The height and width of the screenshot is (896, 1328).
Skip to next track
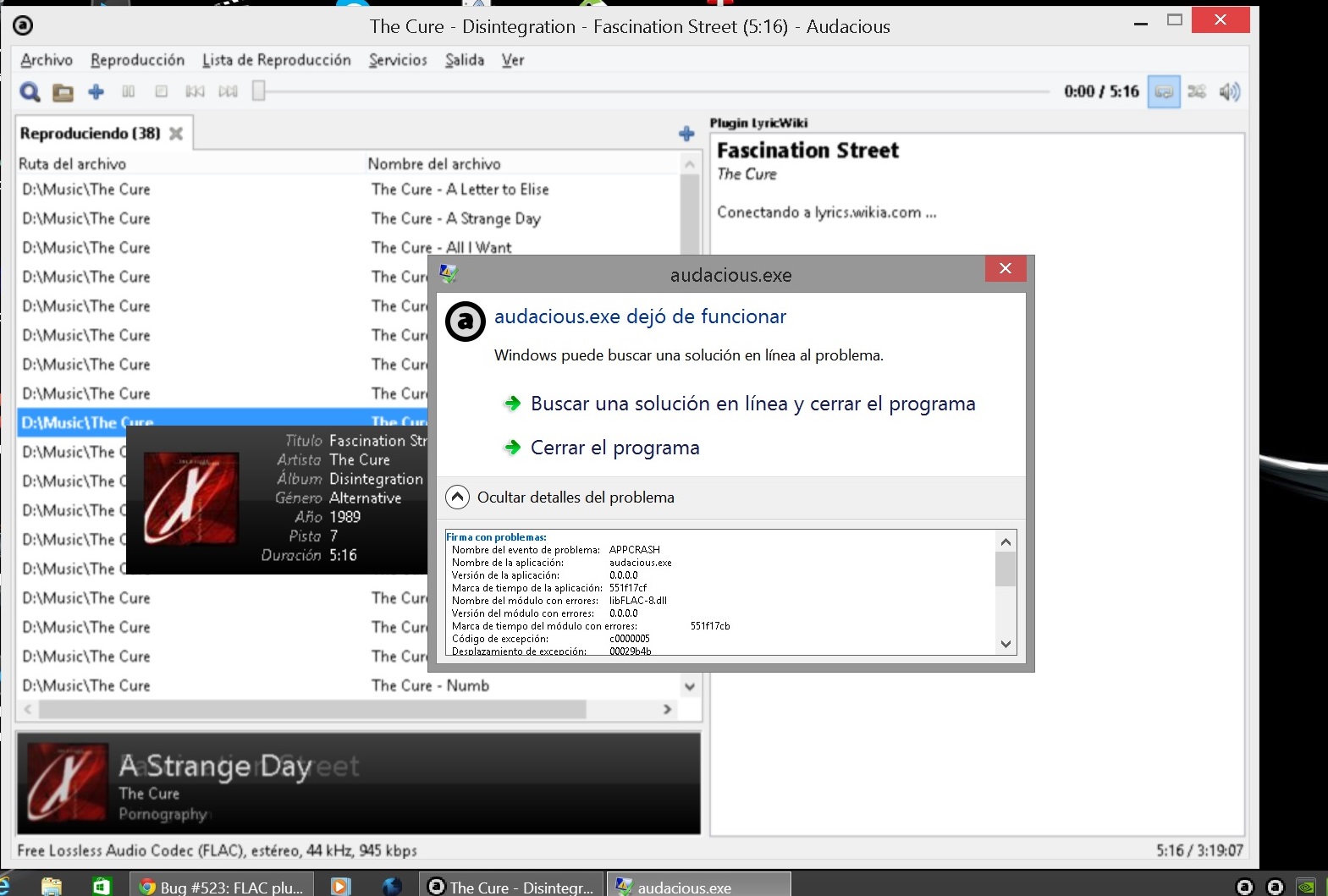pyautogui.click(x=228, y=91)
